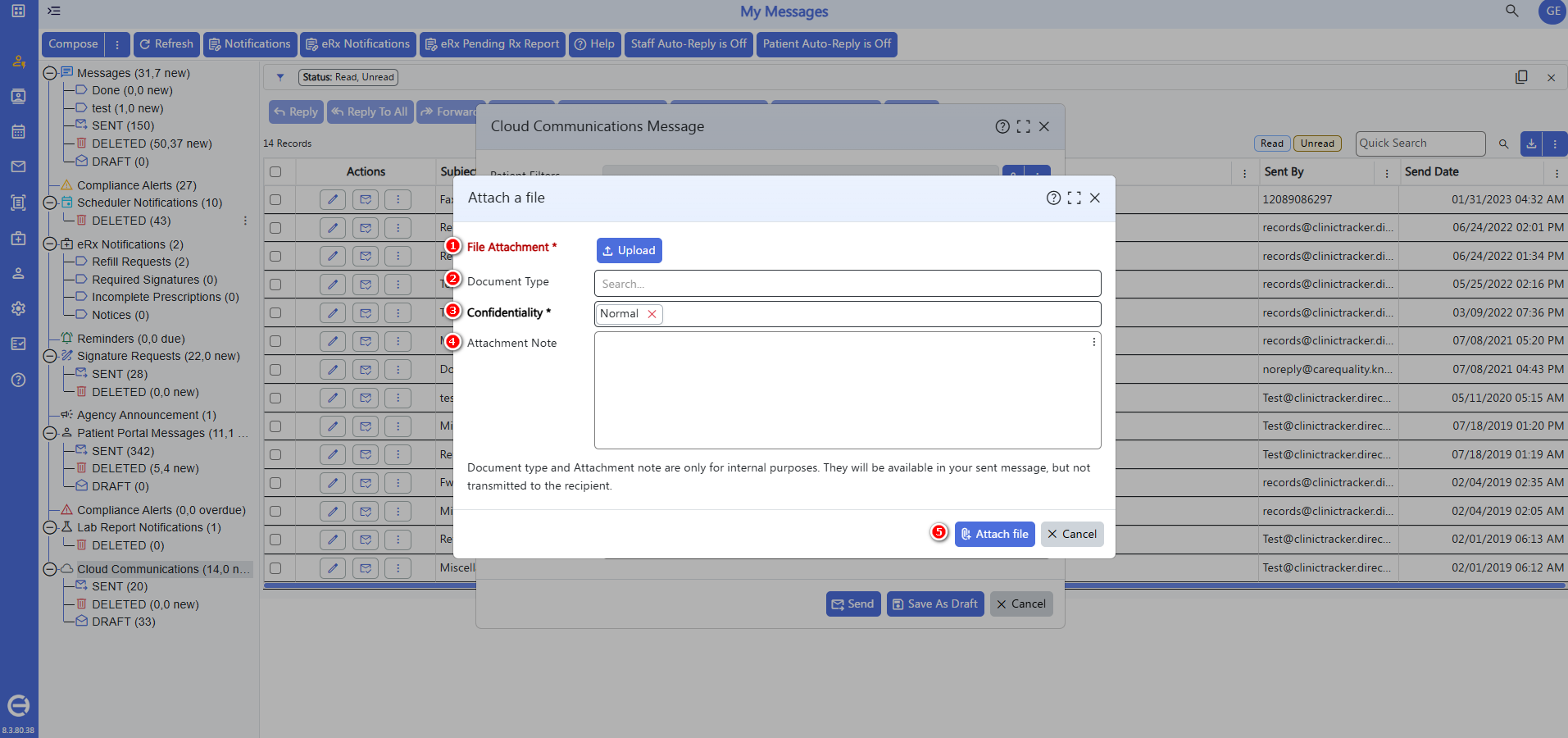
Task: Expand Attach a file dialog to fullscreen
Action: pyautogui.click(x=1074, y=198)
